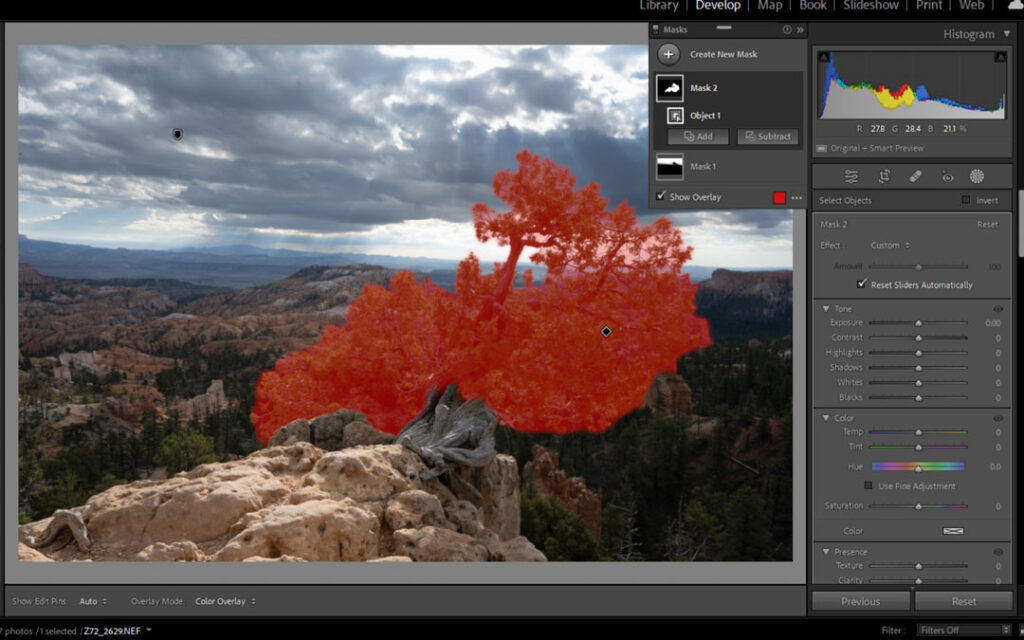Click the Saturation slider handle
This screenshot has width=1024, height=640.
(x=918, y=506)
